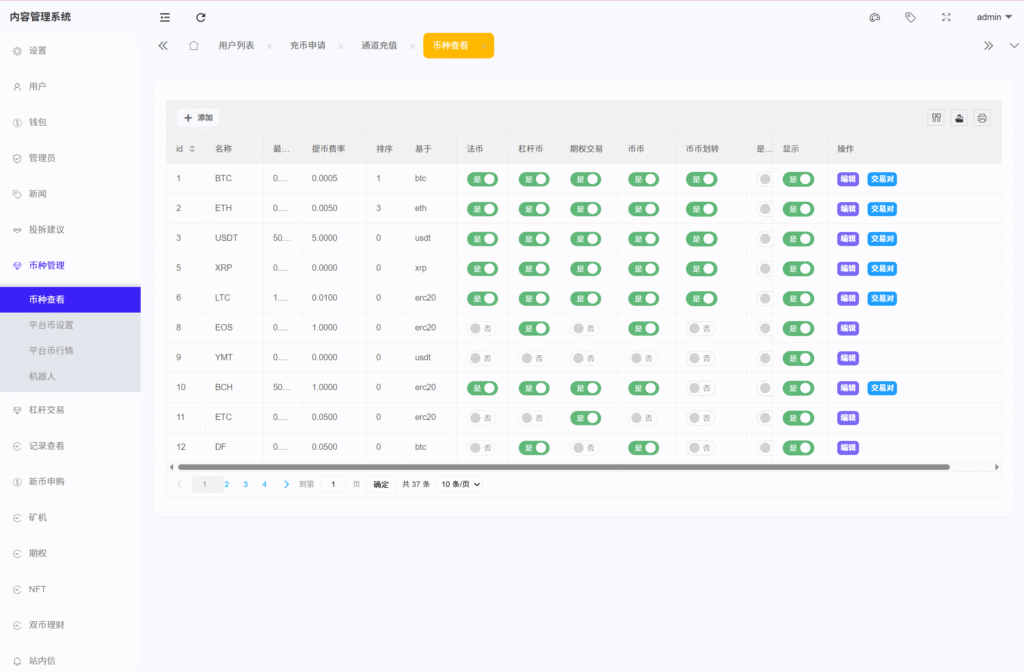The width and height of the screenshot is (1024, 672).
Task: Click the export icon above the table
Action: click(x=959, y=118)
